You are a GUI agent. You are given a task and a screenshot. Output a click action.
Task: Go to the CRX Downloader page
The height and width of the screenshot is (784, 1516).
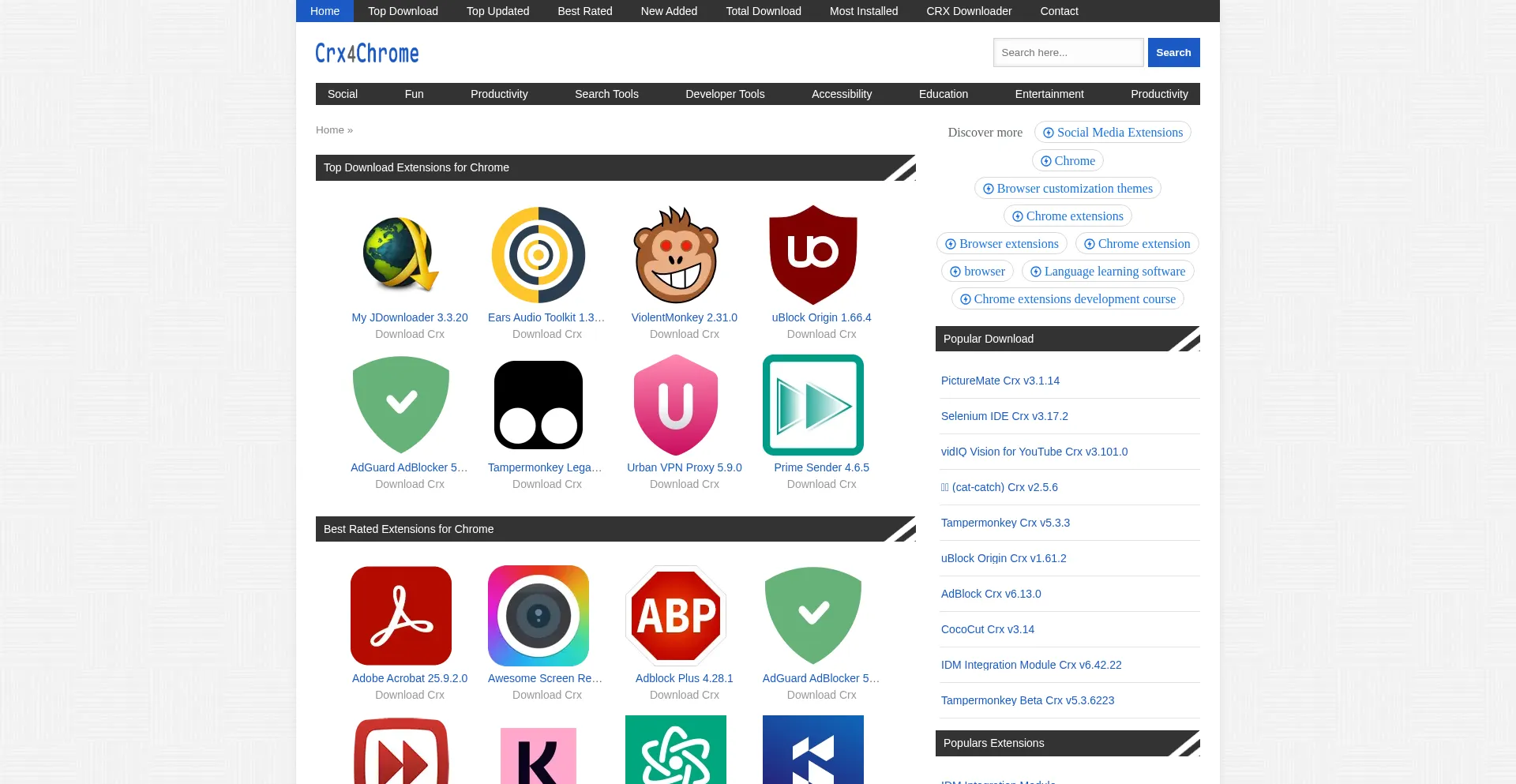tap(969, 11)
